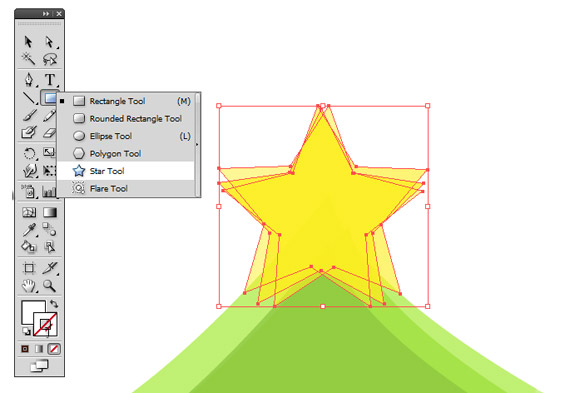Screen dimensions: 580x393
Task: Click the Stroke swatch with red slash
Action: pos(45,325)
